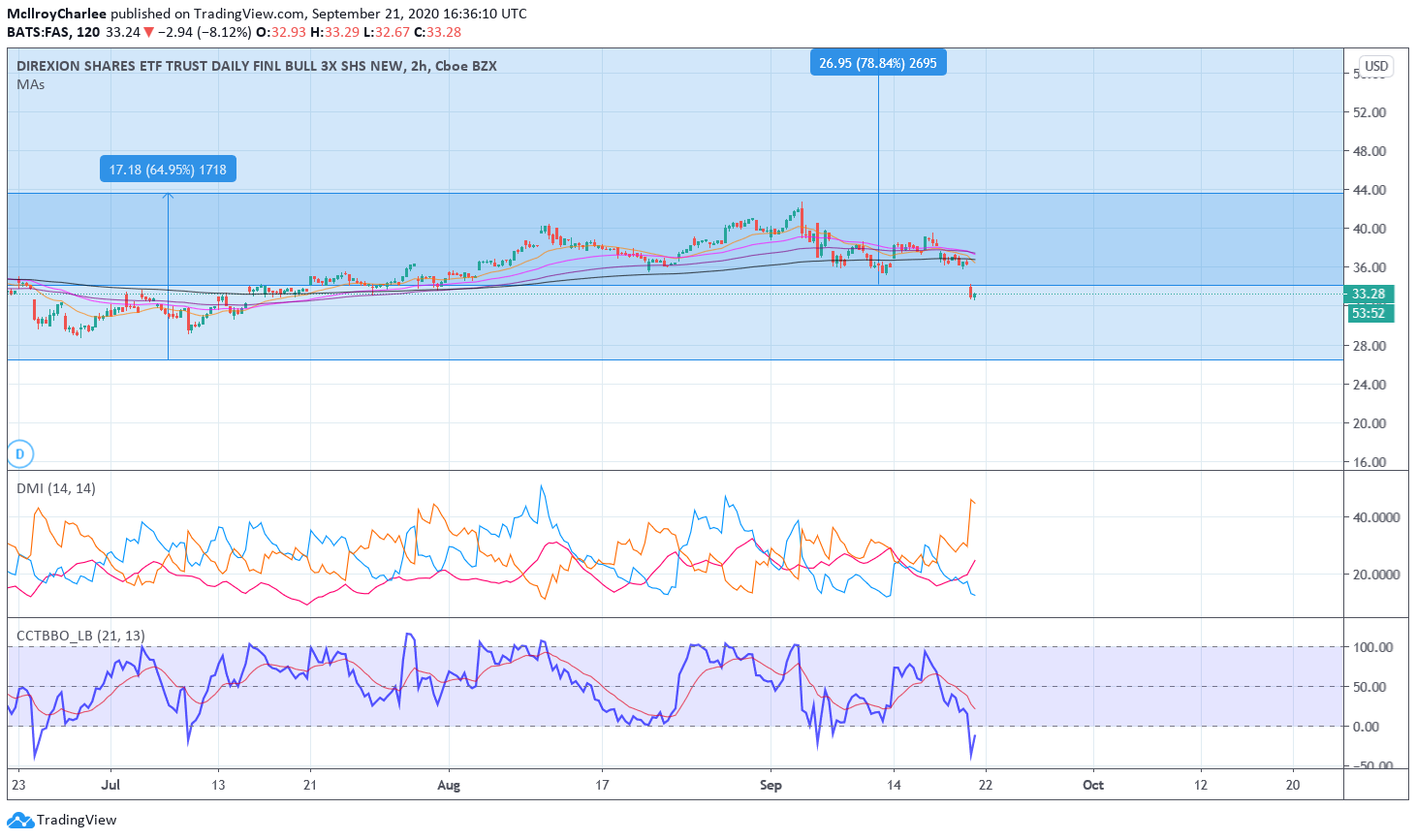Click the 28.00 price axis label
This screenshot has height=840, width=1416.
pos(1369,346)
